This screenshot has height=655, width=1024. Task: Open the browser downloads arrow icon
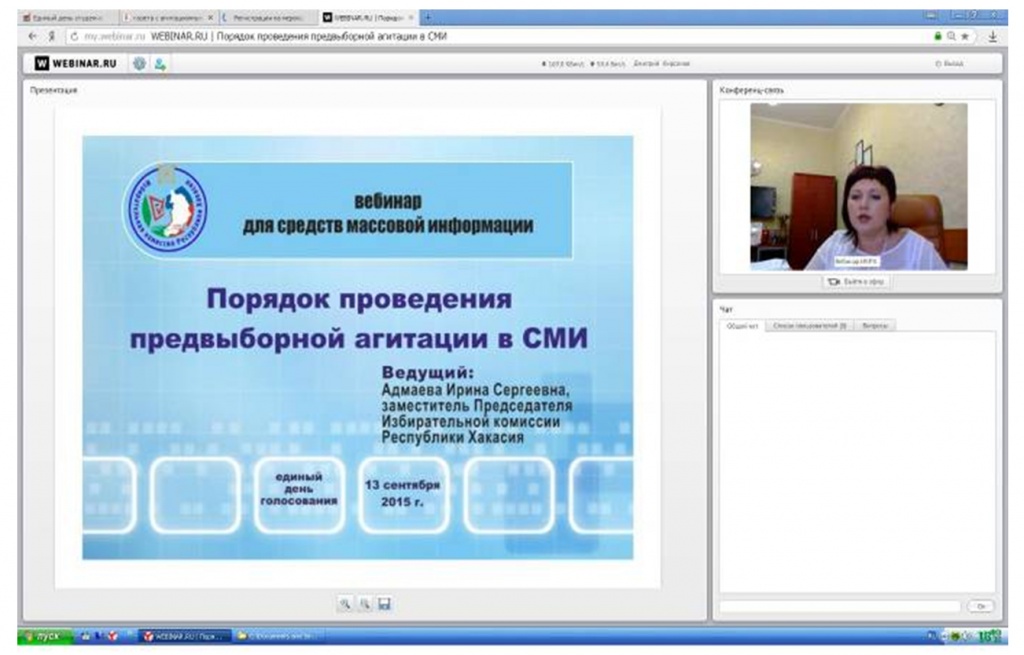[993, 36]
